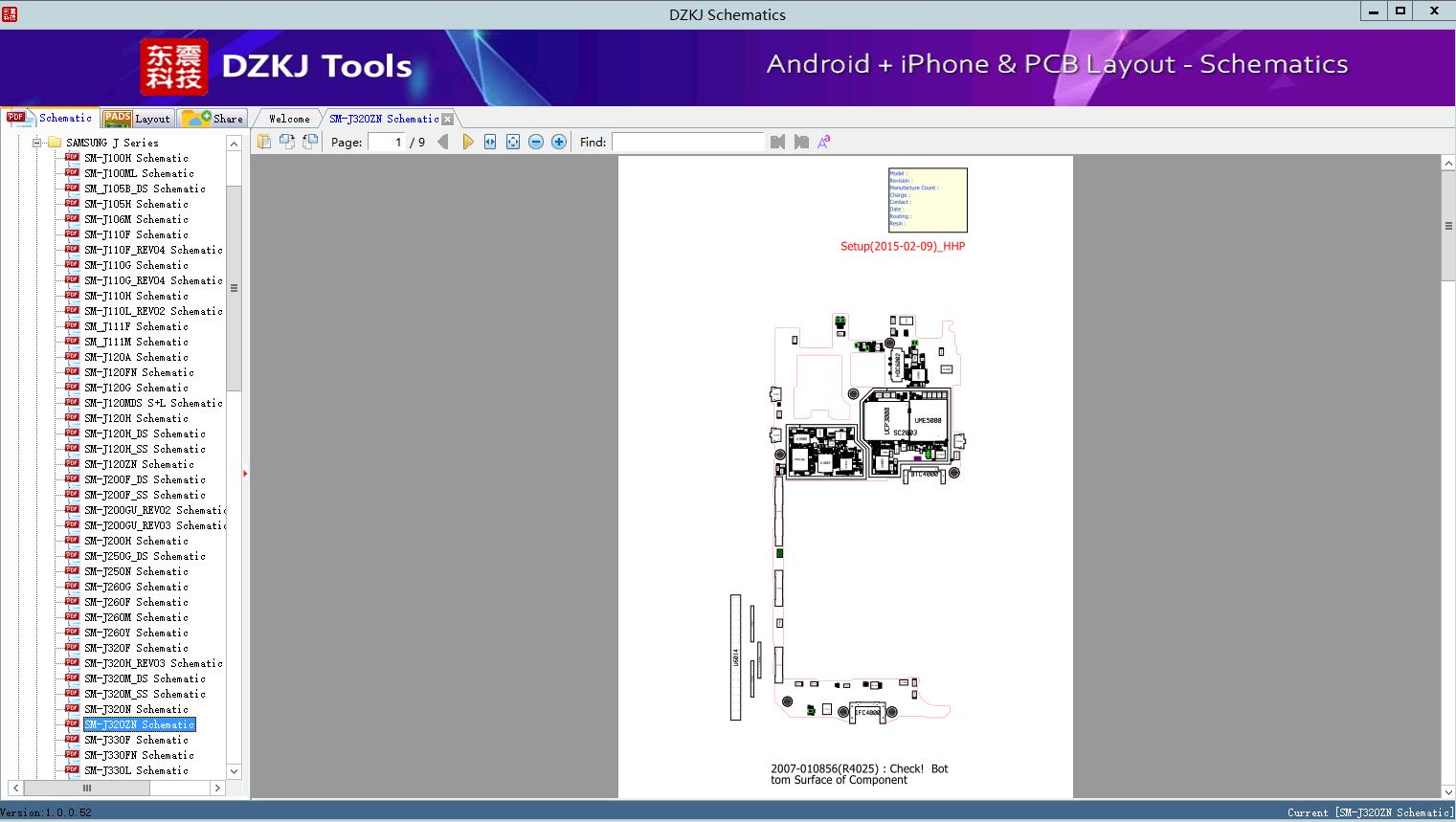Open SM-J320M_SS Schematic
Viewport: 1456px width, 822px height.
(x=145, y=694)
